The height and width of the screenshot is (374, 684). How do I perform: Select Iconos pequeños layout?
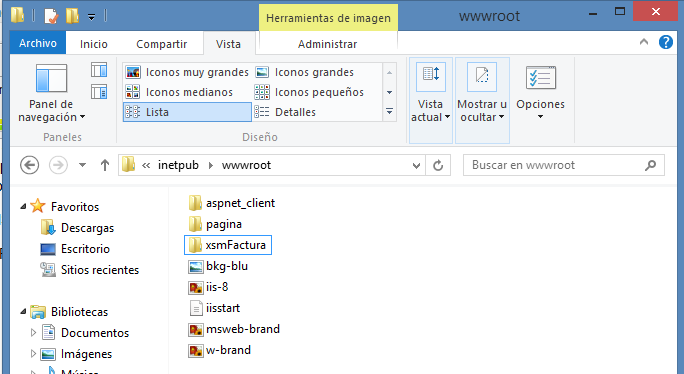pos(309,92)
